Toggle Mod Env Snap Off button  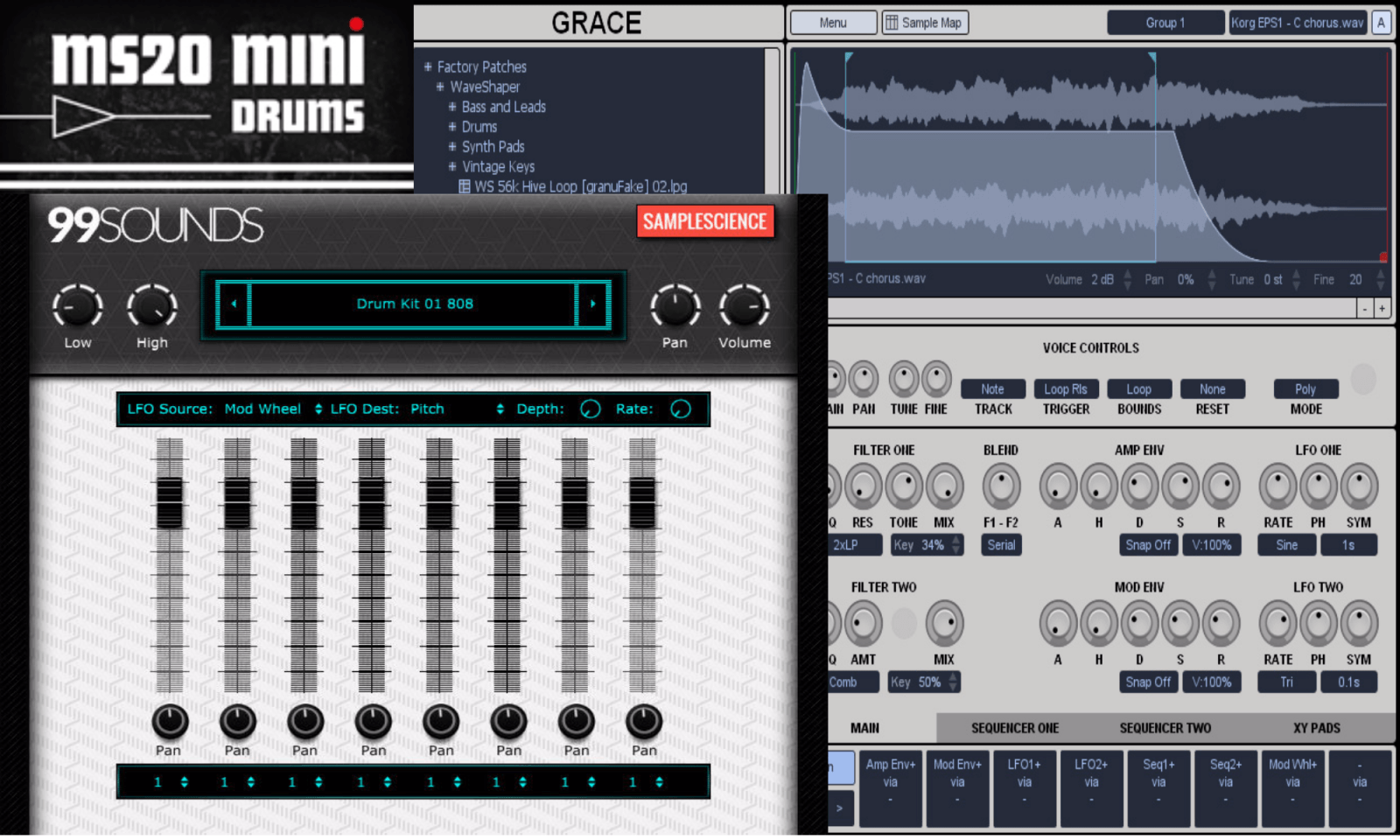coord(1148,682)
